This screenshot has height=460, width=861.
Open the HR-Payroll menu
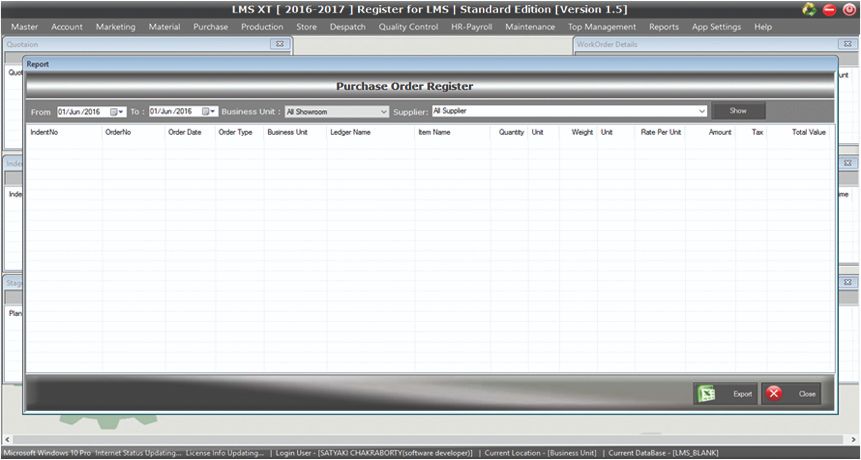pyautogui.click(x=472, y=27)
